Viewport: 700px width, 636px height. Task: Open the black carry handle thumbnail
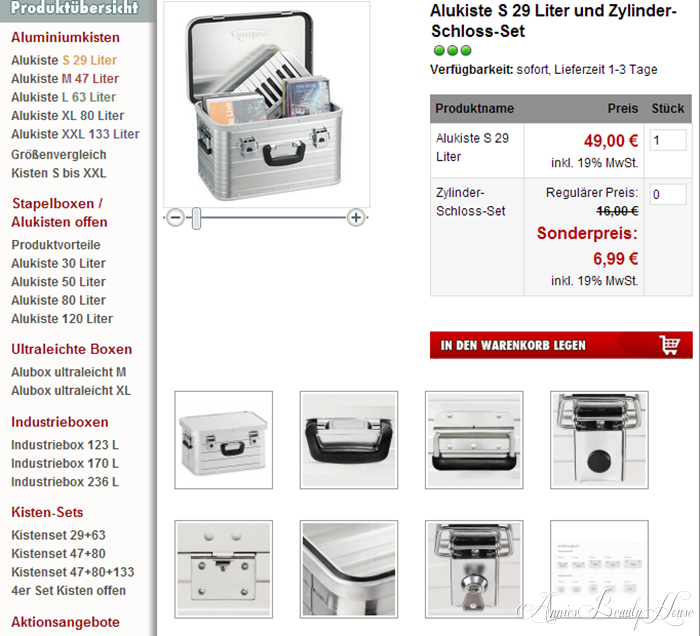(349, 440)
